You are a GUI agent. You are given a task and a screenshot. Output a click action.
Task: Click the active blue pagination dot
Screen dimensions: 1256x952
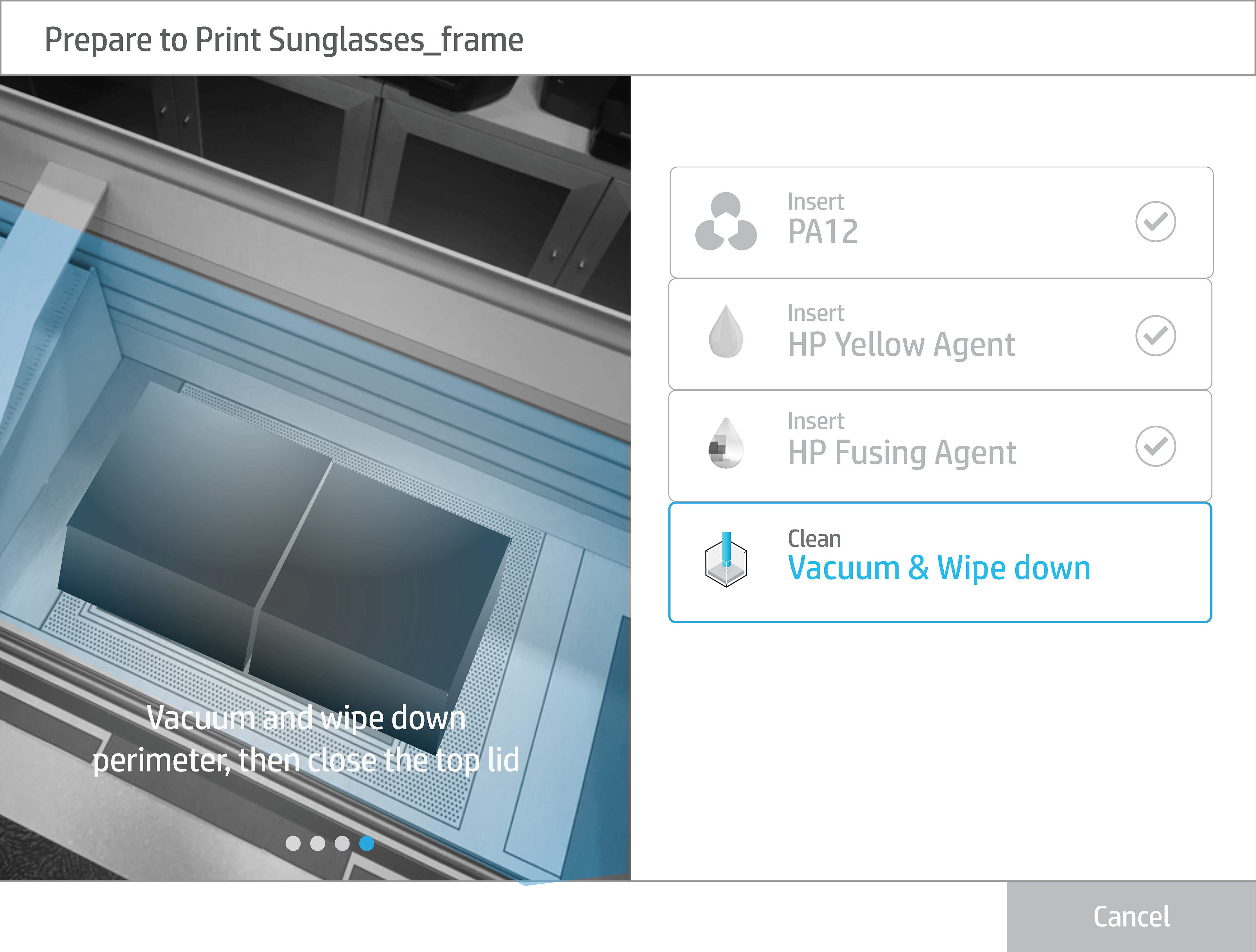367,843
